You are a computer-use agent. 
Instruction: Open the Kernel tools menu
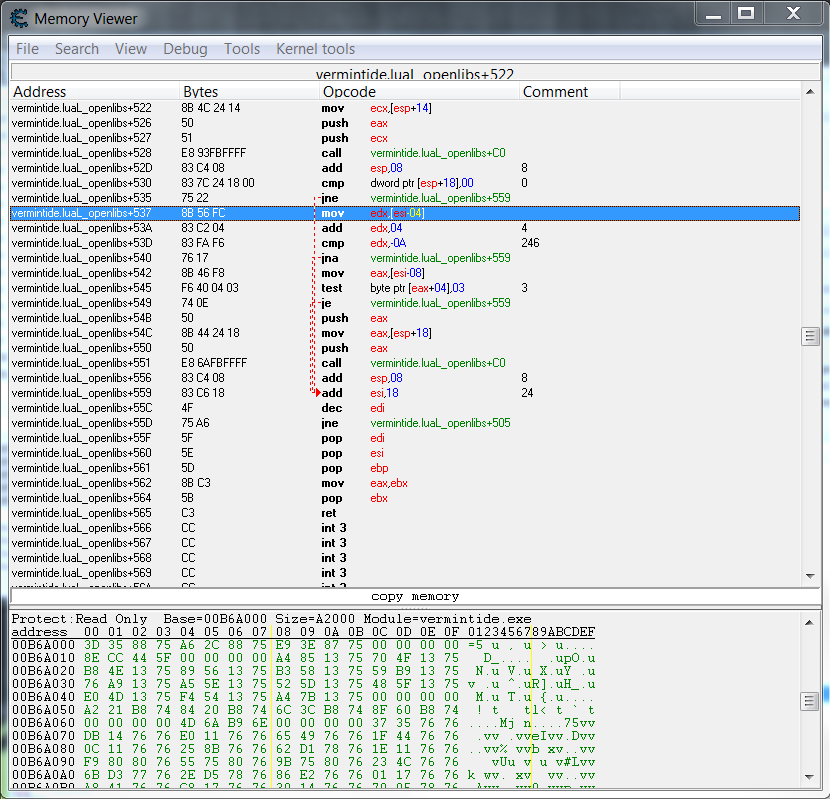(315, 48)
